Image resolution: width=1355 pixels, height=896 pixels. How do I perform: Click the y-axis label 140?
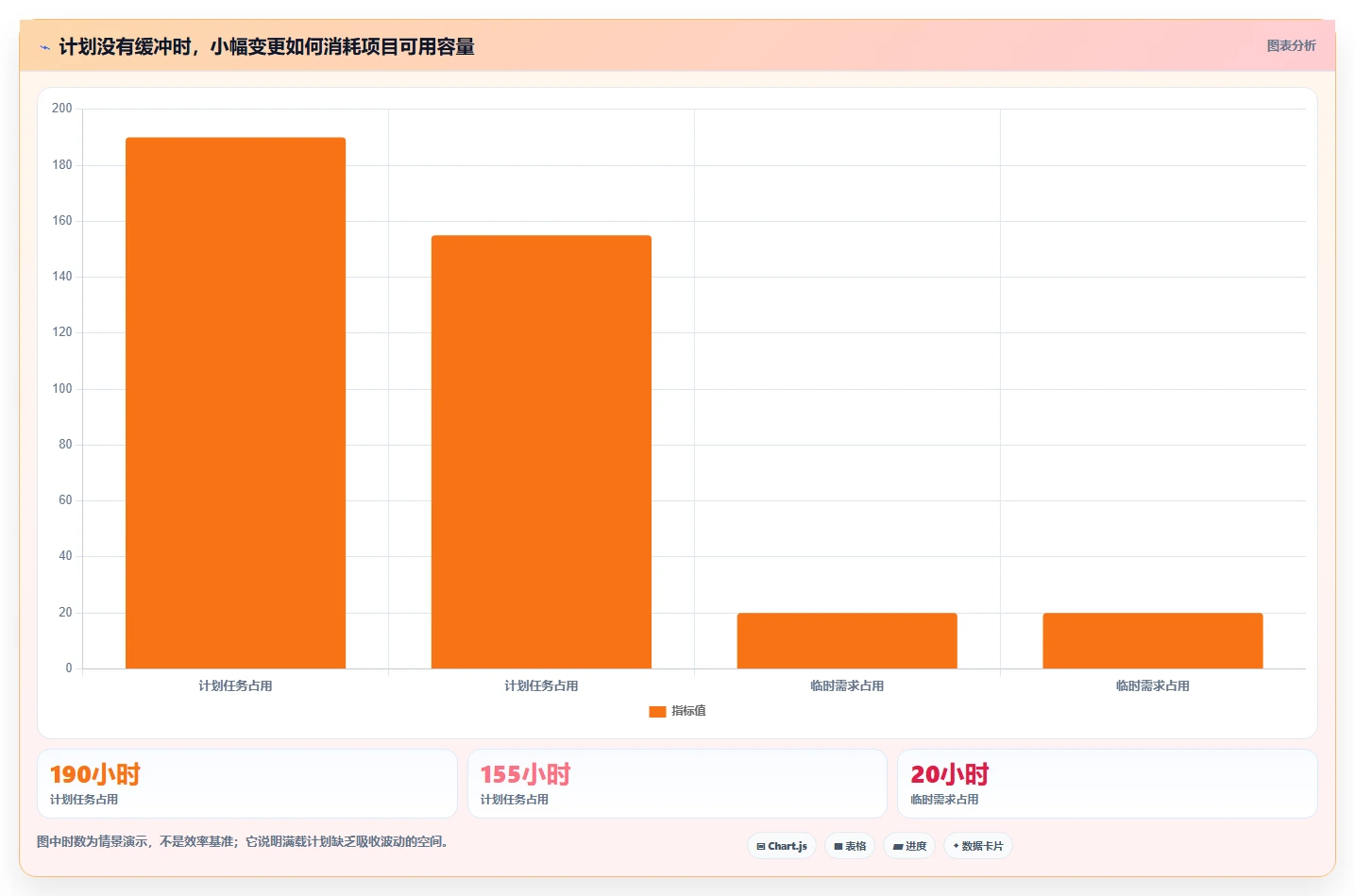tap(62, 277)
